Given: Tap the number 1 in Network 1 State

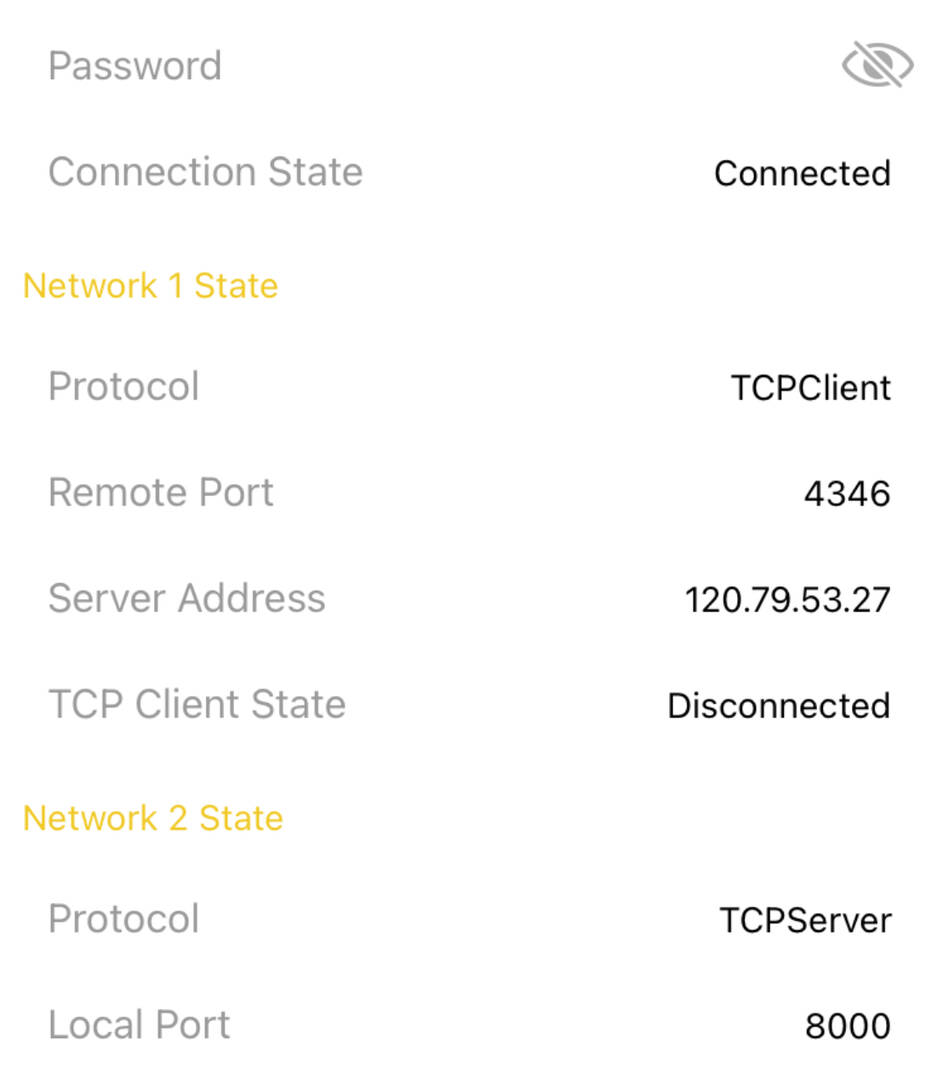Looking at the screenshot, I should coord(176,286).
